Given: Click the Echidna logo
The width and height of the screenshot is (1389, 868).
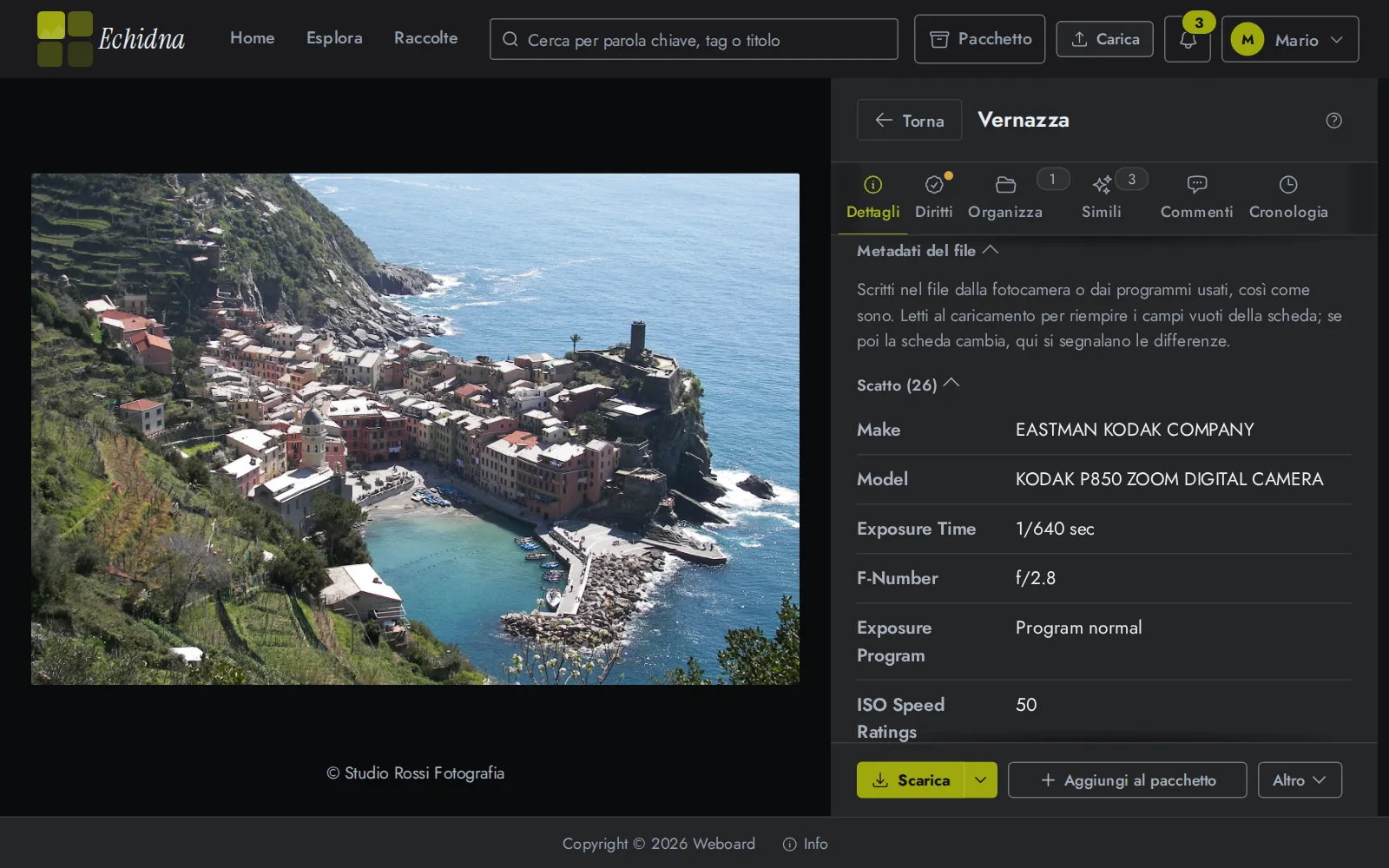Looking at the screenshot, I should [111, 39].
